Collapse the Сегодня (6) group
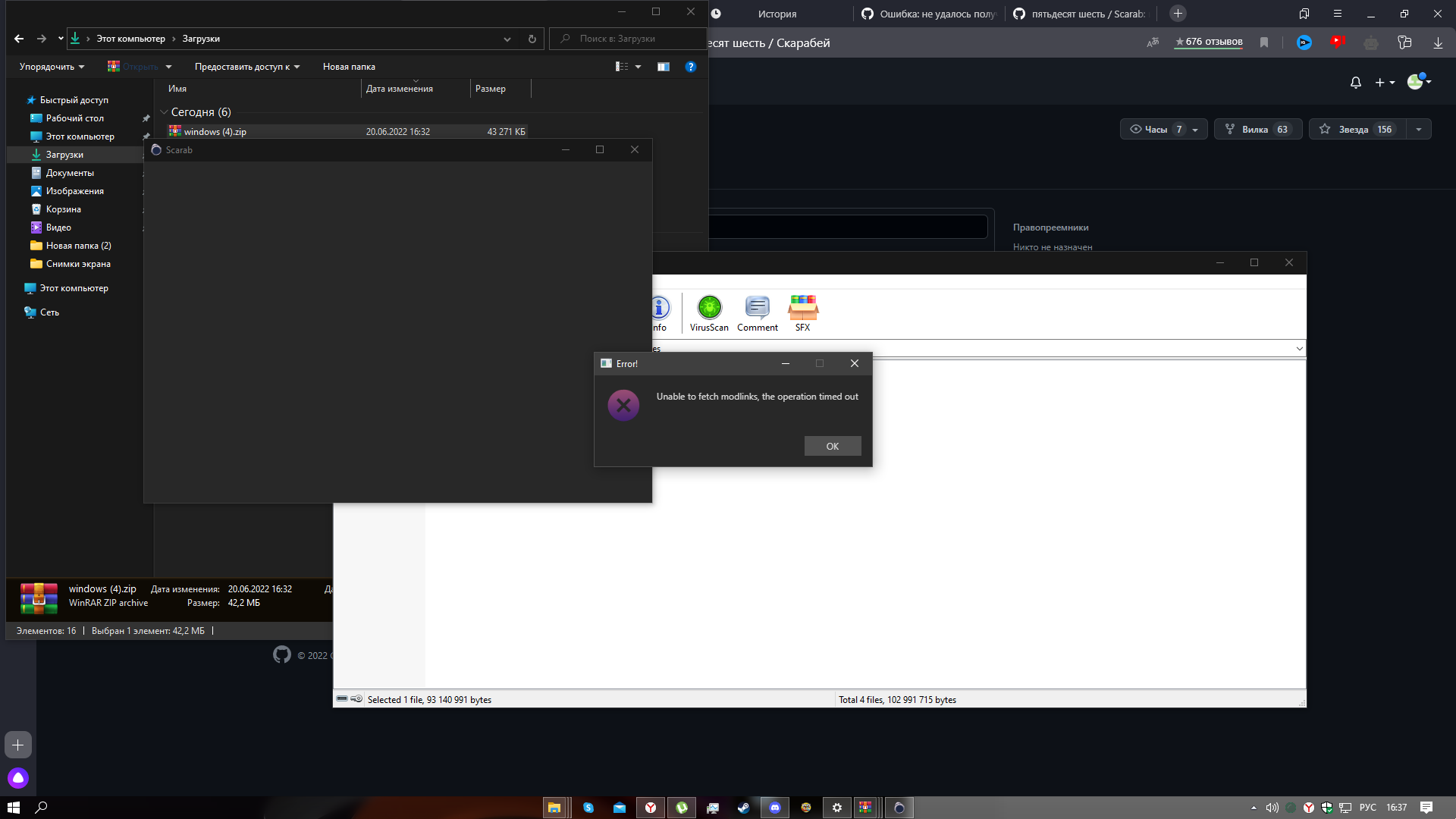1456x819 pixels. click(x=165, y=111)
